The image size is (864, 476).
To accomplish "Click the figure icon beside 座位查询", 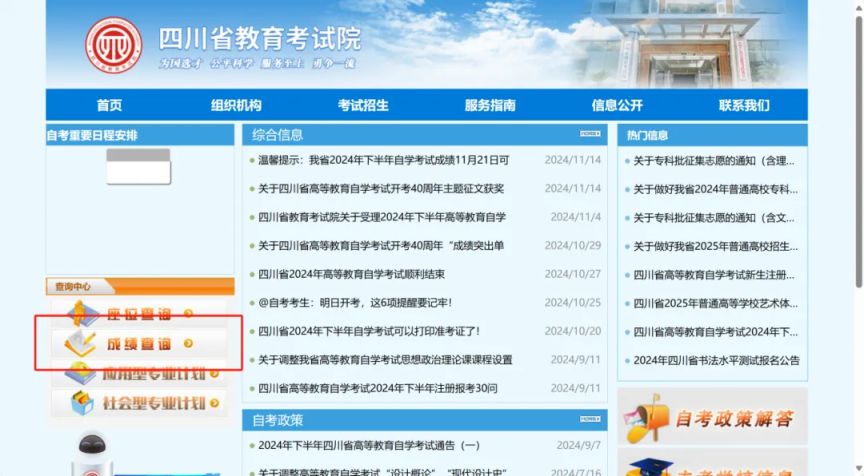I will point(82,313).
